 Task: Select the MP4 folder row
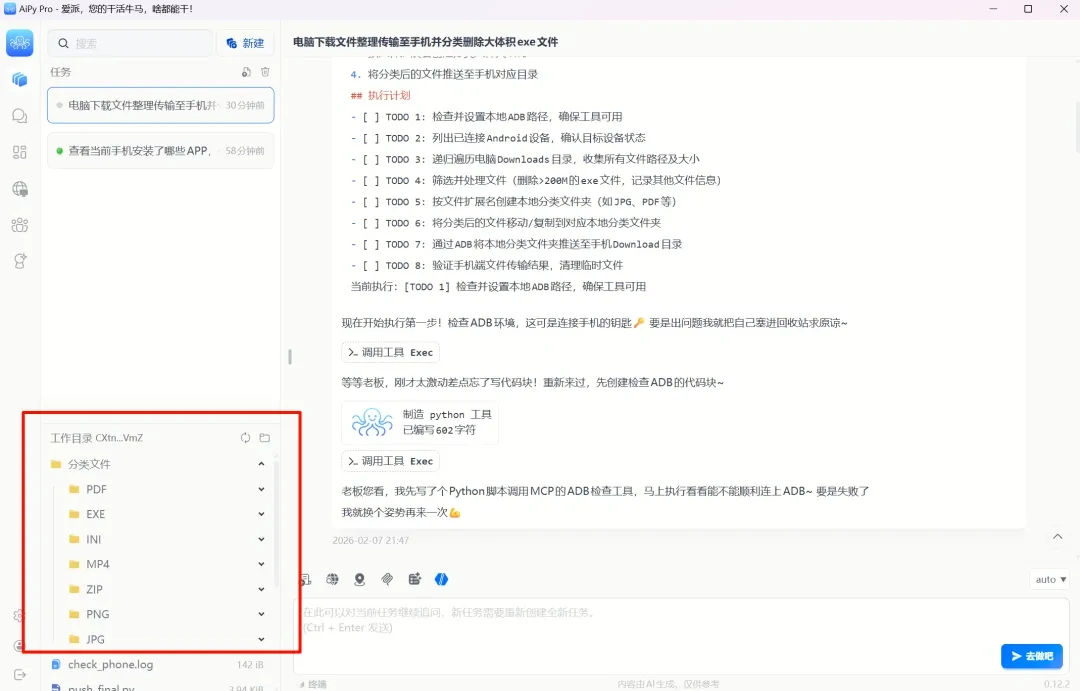(167, 564)
